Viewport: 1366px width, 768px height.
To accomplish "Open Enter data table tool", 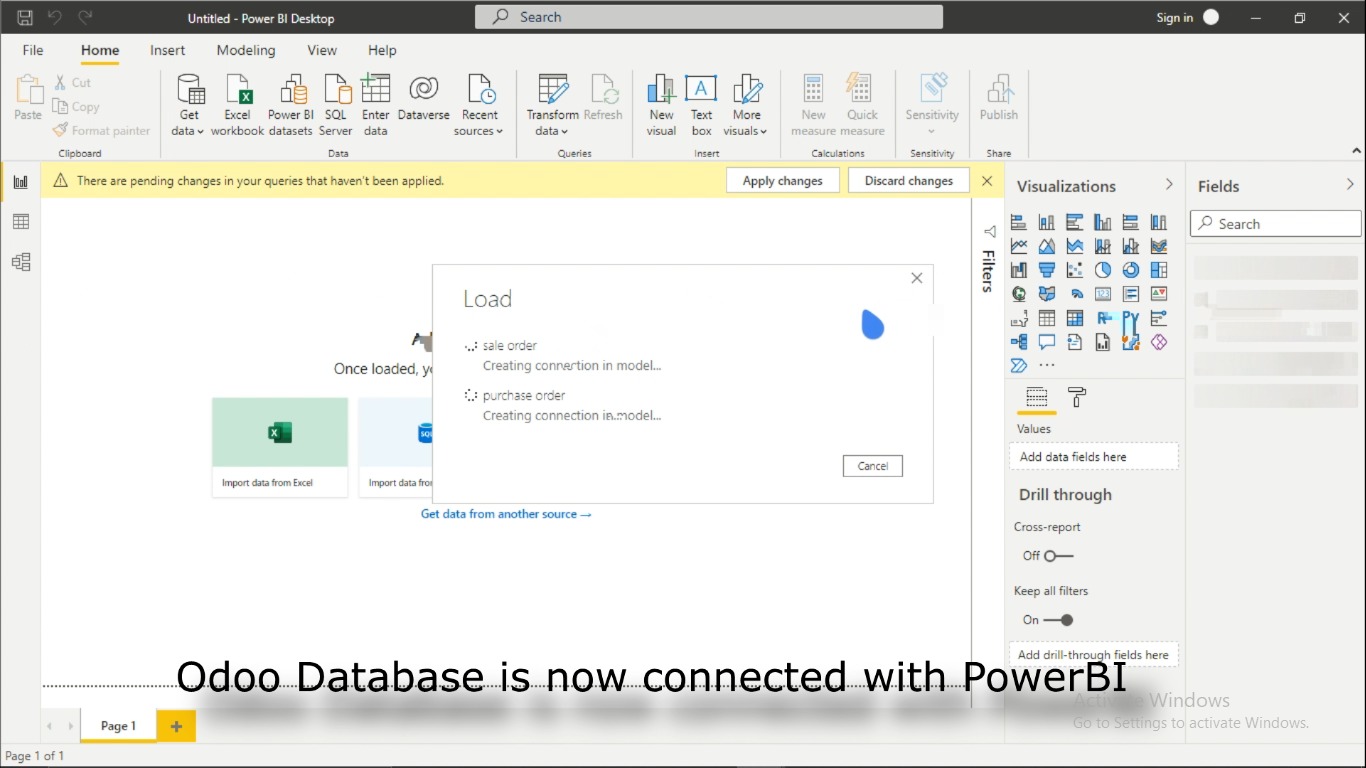I will tap(376, 105).
